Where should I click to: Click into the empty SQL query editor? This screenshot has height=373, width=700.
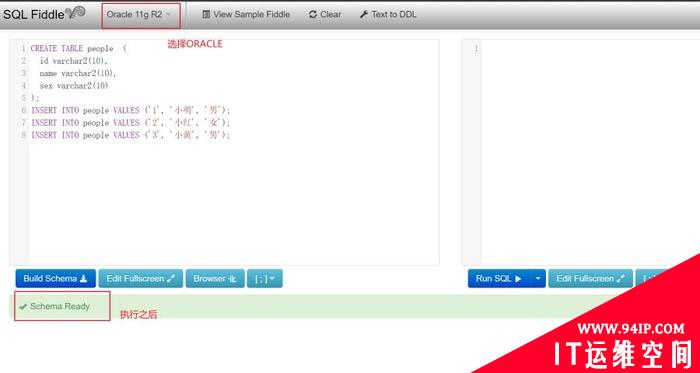click(589, 152)
